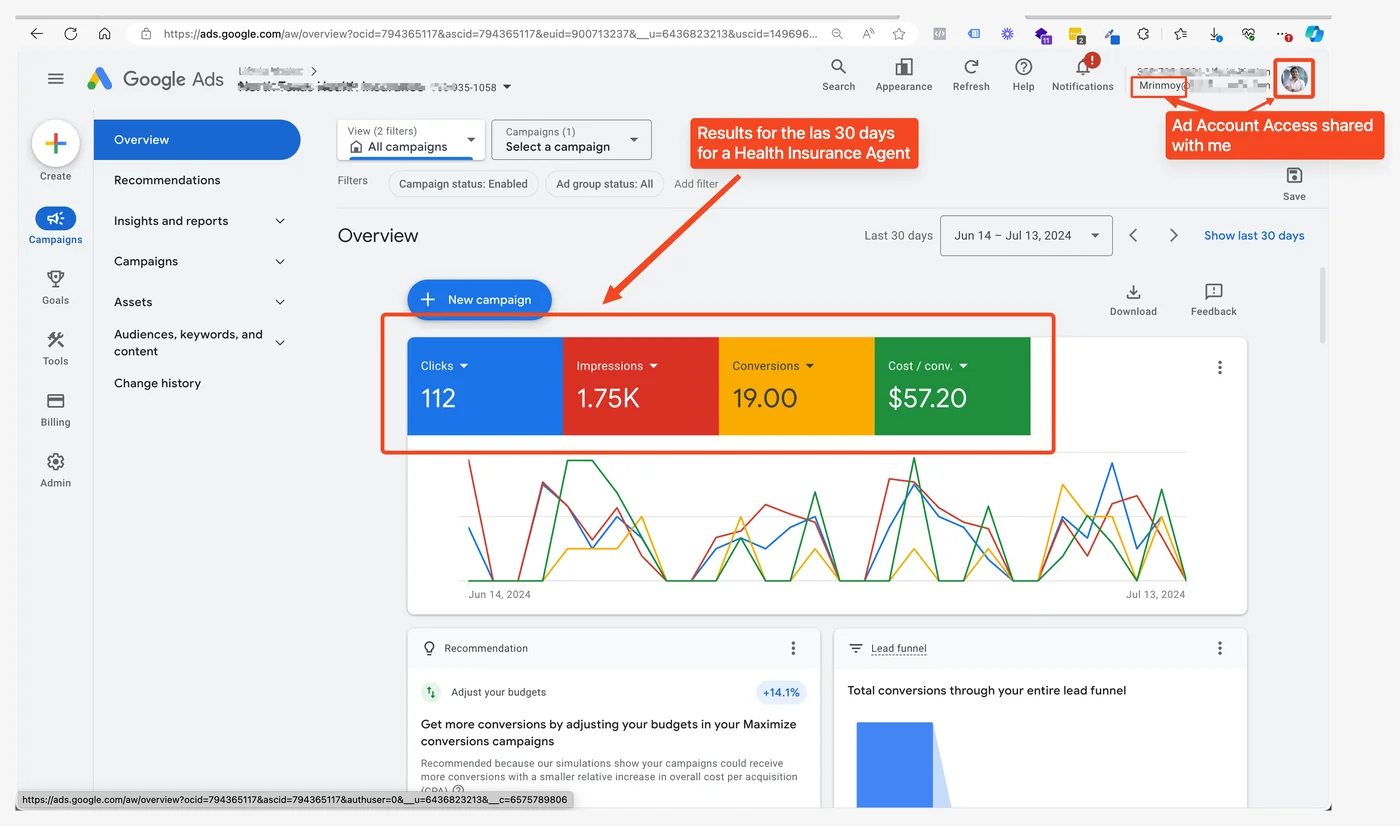
Task: Switch to the Recommendations page
Action: [x=168, y=180]
